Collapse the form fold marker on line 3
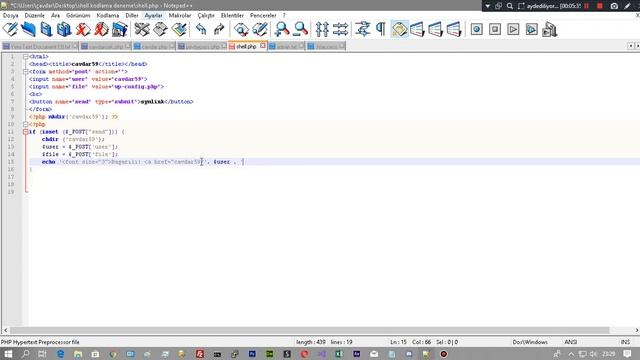 25,72
